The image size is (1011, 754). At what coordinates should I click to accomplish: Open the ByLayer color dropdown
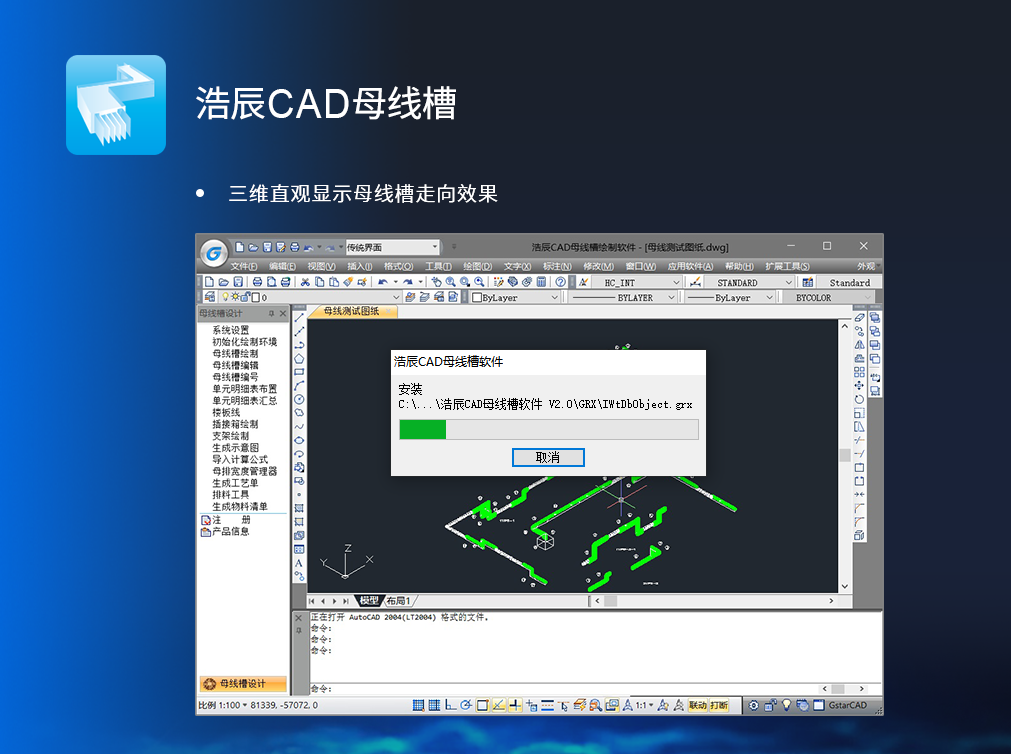tap(515, 297)
